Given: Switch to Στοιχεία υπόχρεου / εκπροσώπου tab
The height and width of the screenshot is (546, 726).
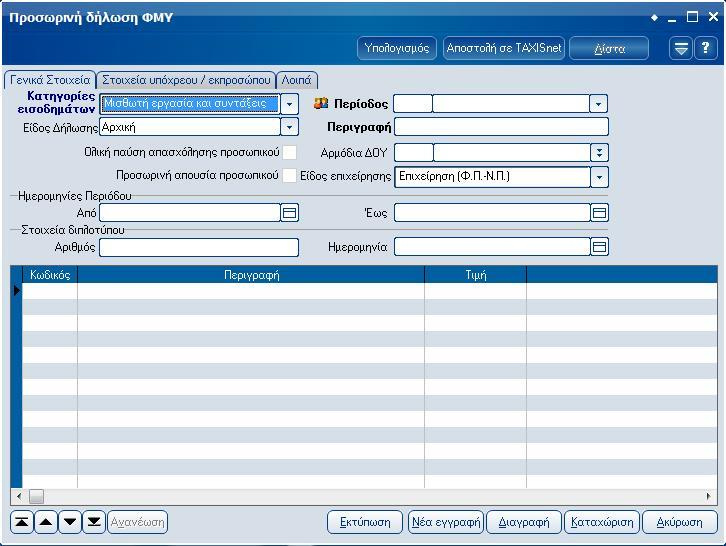Looking at the screenshot, I should [x=186, y=80].
